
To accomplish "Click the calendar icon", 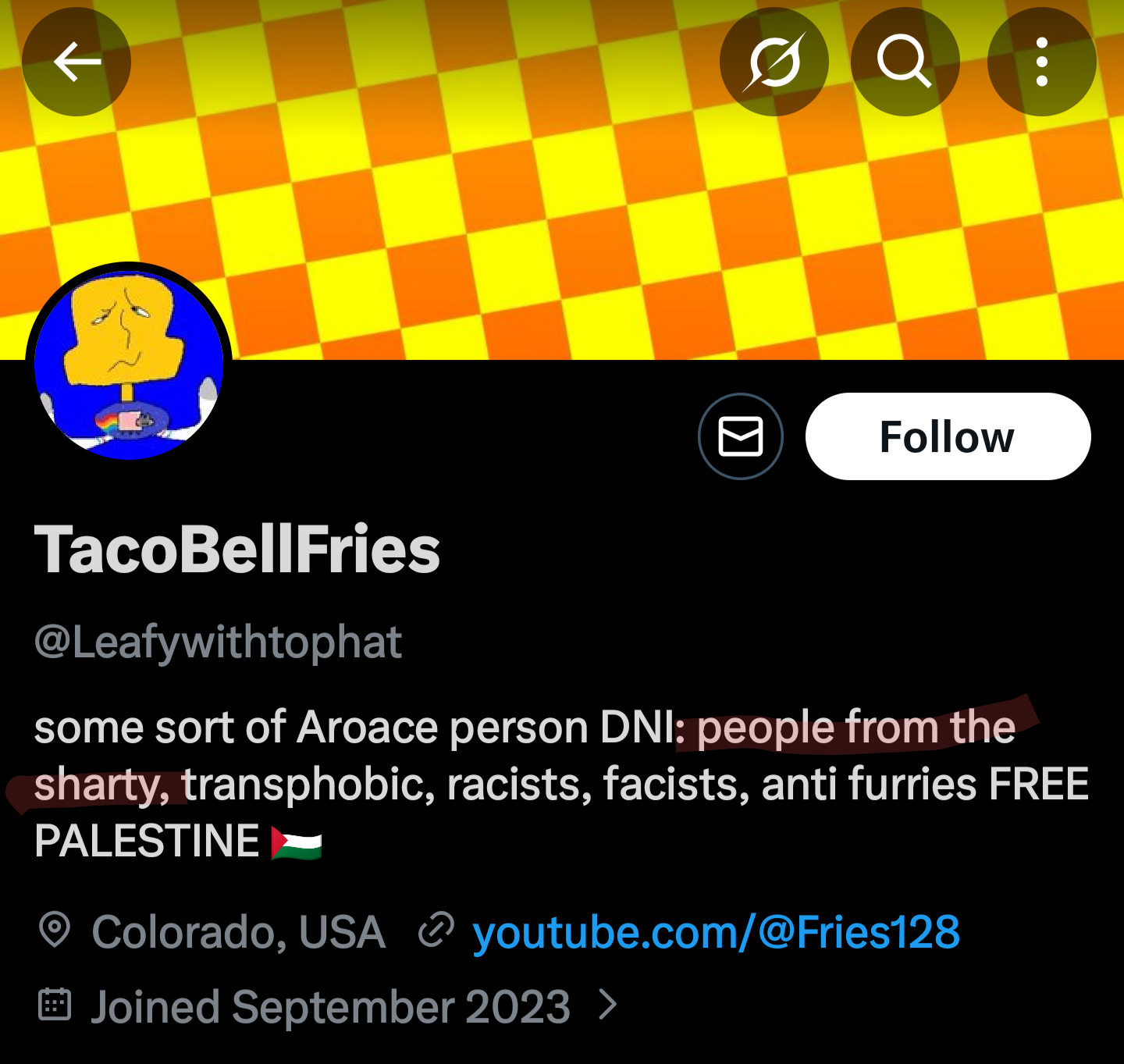I will tap(55, 1005).
